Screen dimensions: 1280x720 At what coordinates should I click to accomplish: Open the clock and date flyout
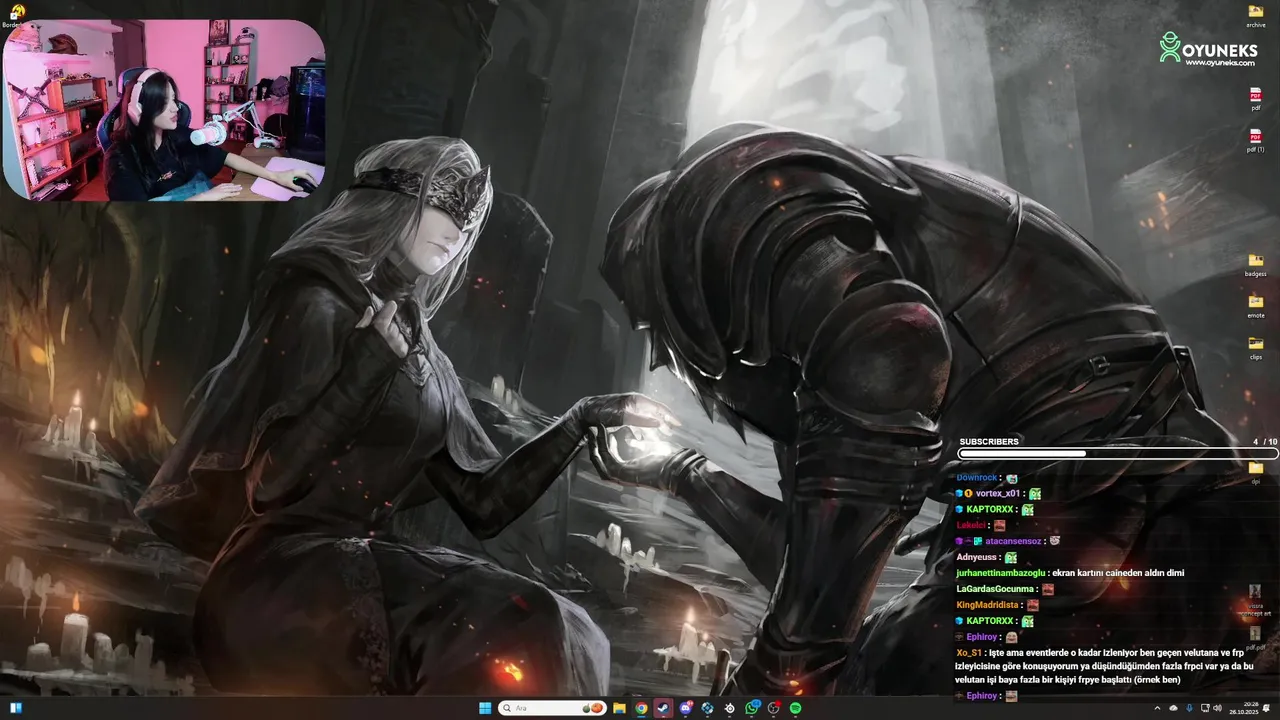(1244, 708)
